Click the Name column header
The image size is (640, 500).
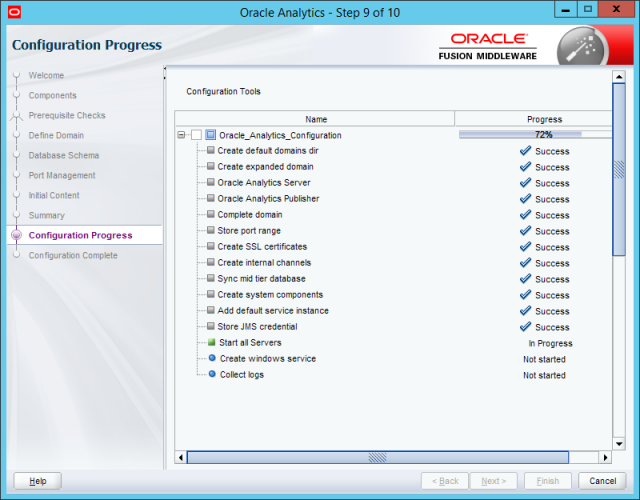[x=315, y=119]
